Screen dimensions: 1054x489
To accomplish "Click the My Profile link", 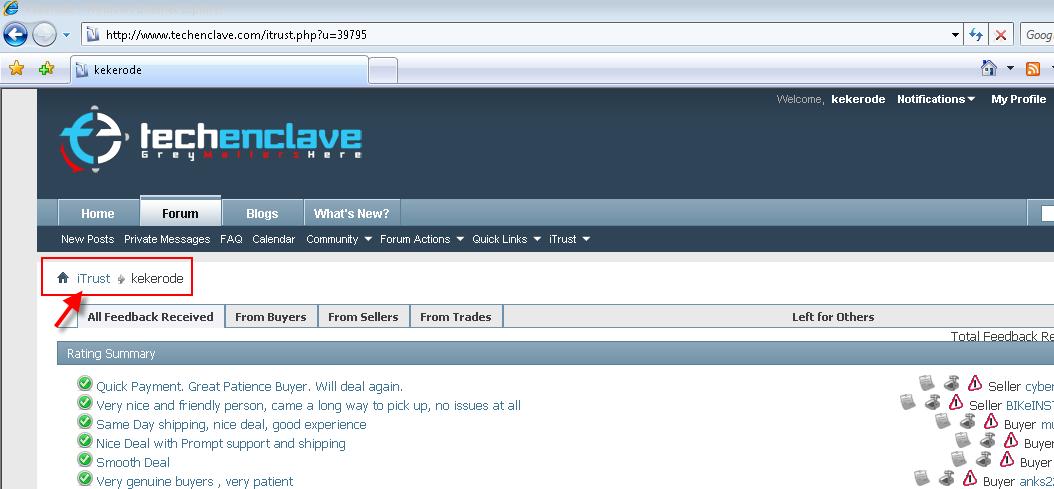I will click(x=1018, y=99).
